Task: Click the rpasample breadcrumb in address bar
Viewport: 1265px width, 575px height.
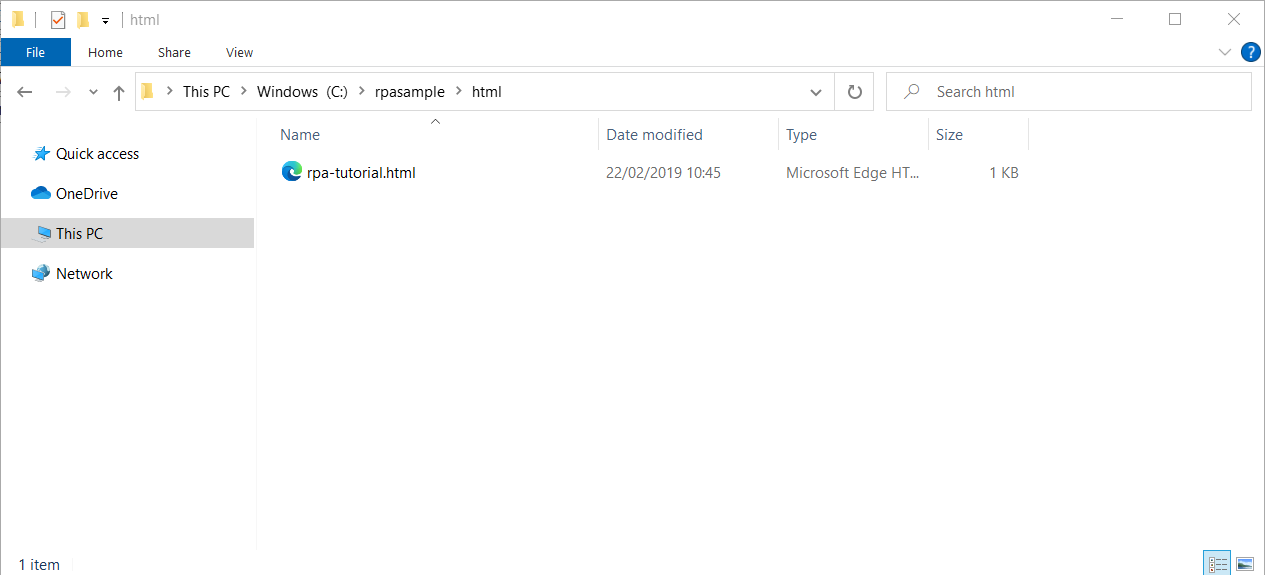Action: click(409, 92)
